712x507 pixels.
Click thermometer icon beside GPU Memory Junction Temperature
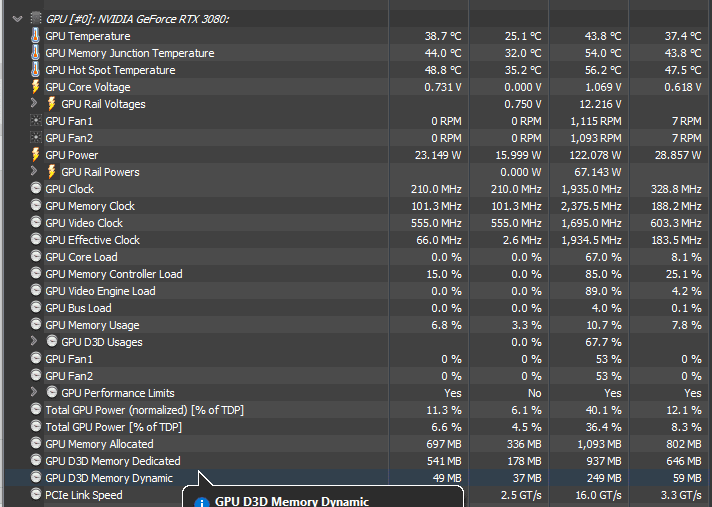point(35,53)
